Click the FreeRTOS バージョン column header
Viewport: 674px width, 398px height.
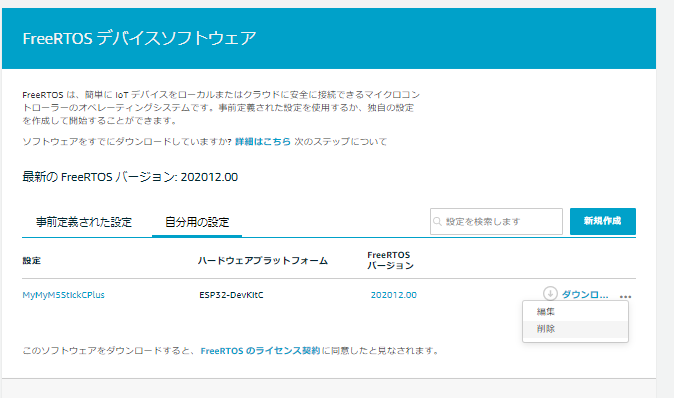(x=390, y=260)
